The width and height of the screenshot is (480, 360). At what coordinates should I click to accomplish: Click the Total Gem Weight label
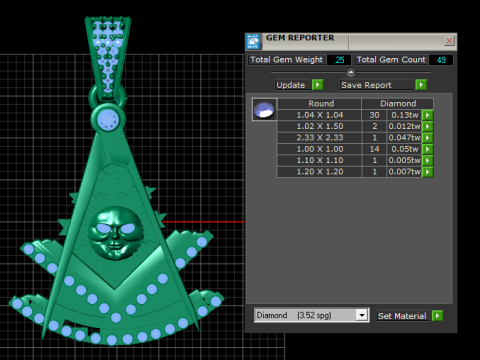pyautogui.click(x=287, y=60)
